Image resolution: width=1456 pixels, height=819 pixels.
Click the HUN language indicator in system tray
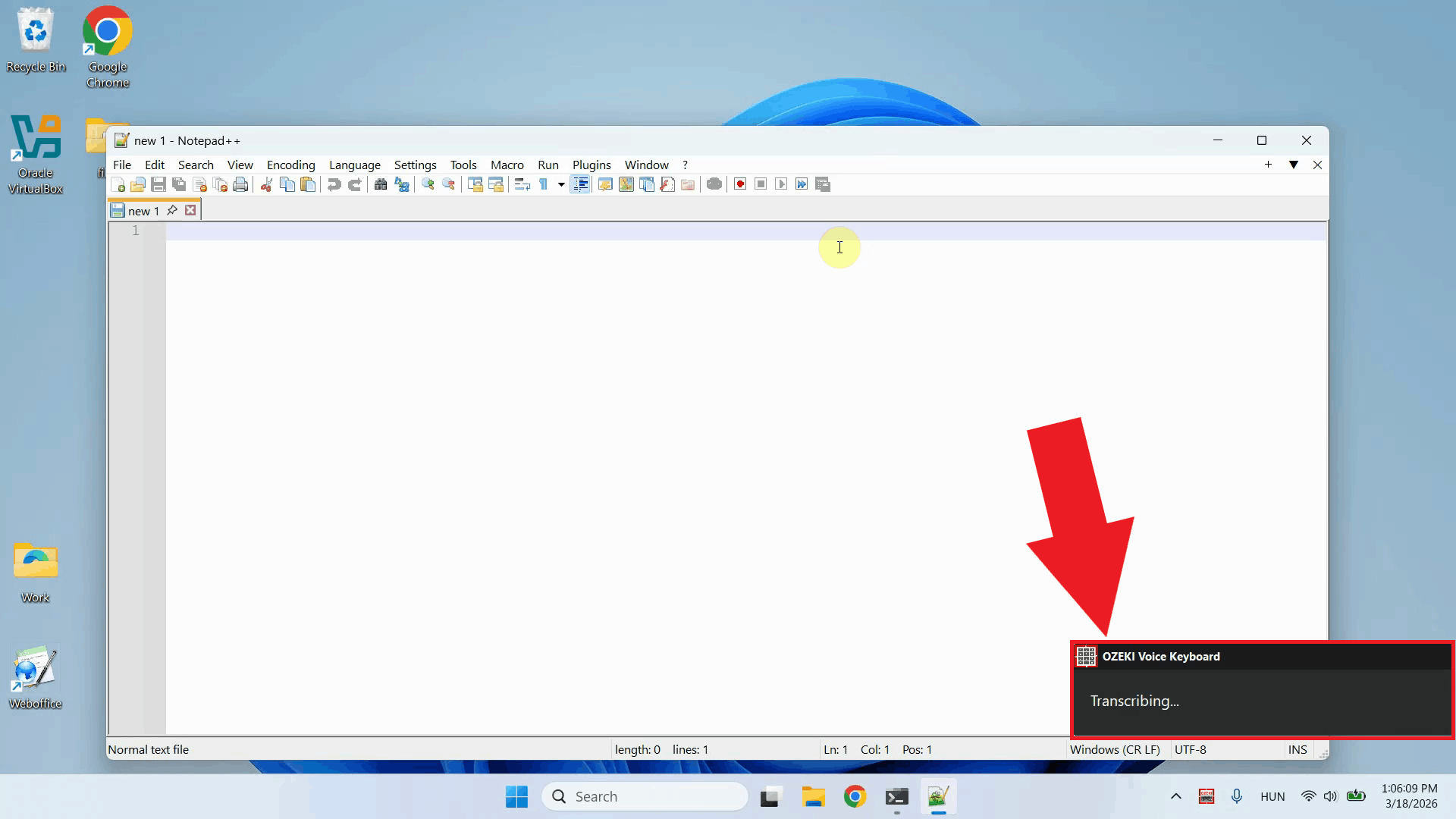pos(1272,796)
